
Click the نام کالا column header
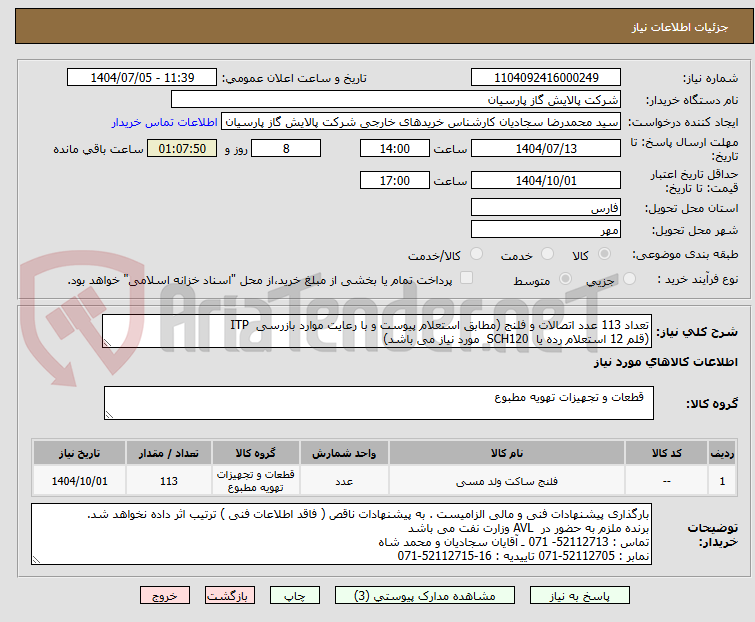pos(507,453)
